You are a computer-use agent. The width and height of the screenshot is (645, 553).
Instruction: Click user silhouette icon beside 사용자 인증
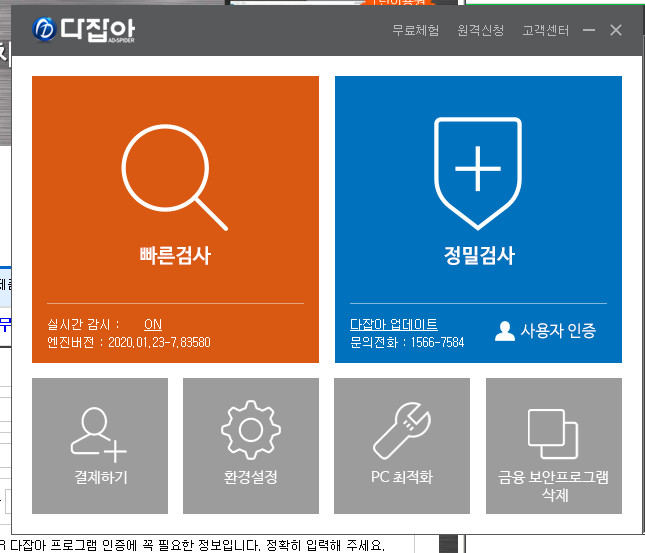click(x=505, y=331)
